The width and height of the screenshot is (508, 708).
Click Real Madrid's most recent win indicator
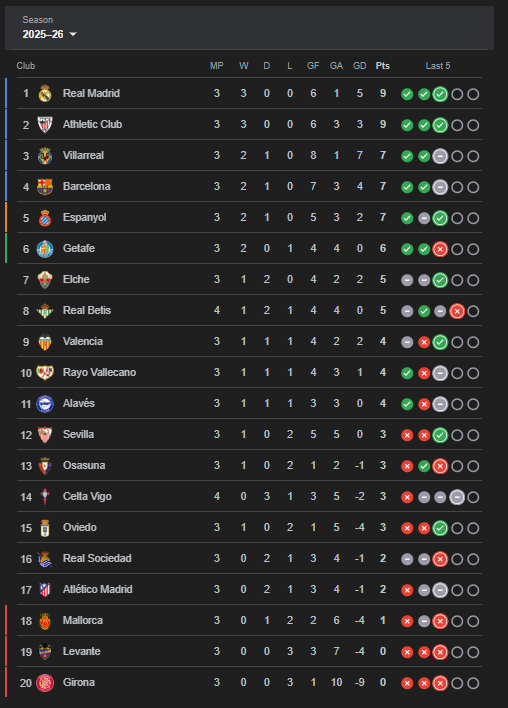point(440,94)
